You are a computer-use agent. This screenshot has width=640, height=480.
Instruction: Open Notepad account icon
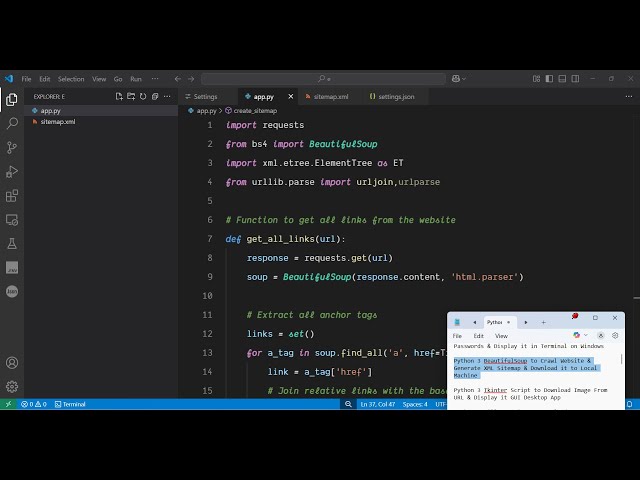pos(601,336)
